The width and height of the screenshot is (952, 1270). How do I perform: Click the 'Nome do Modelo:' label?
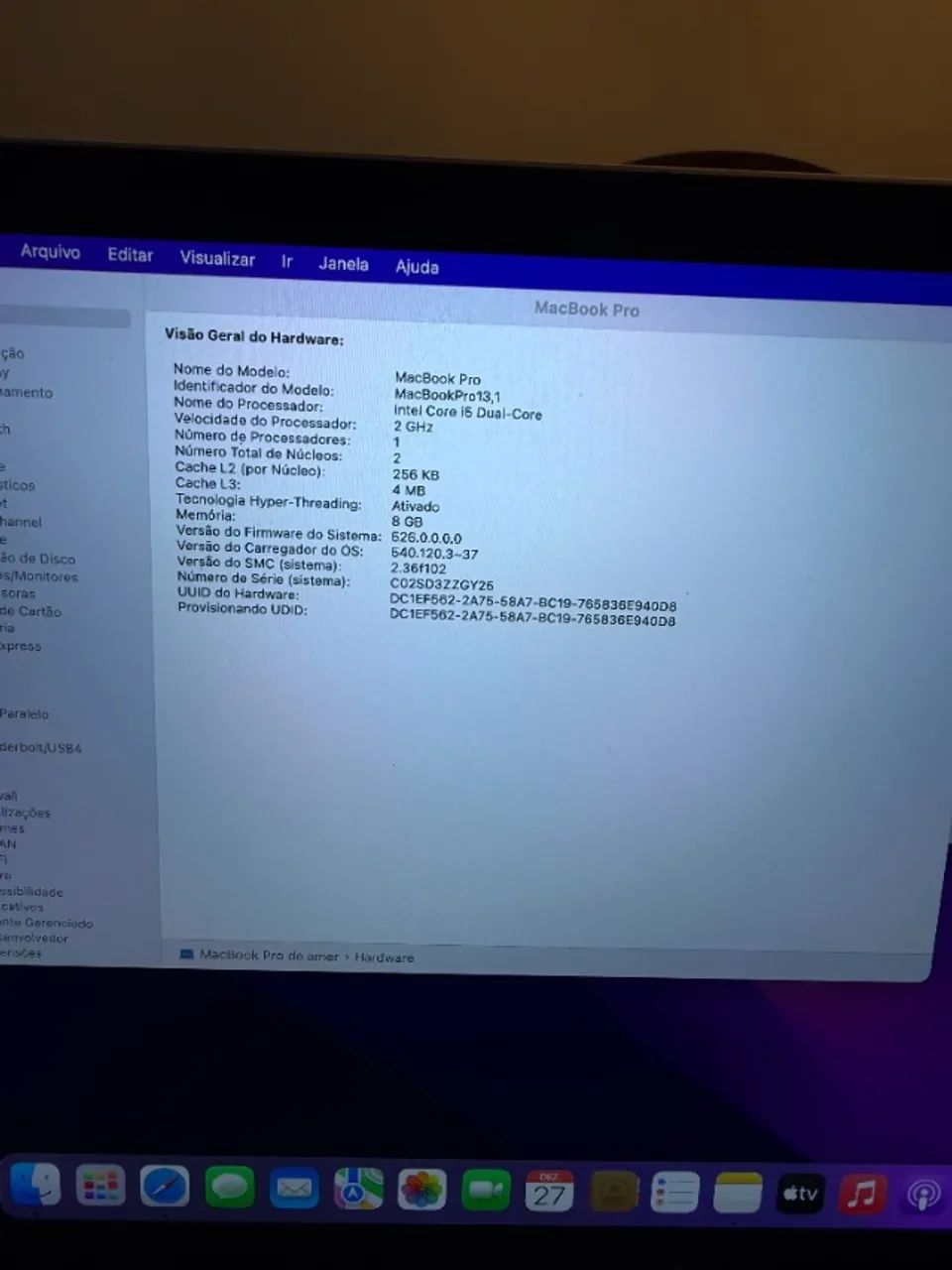click(232, 370)
